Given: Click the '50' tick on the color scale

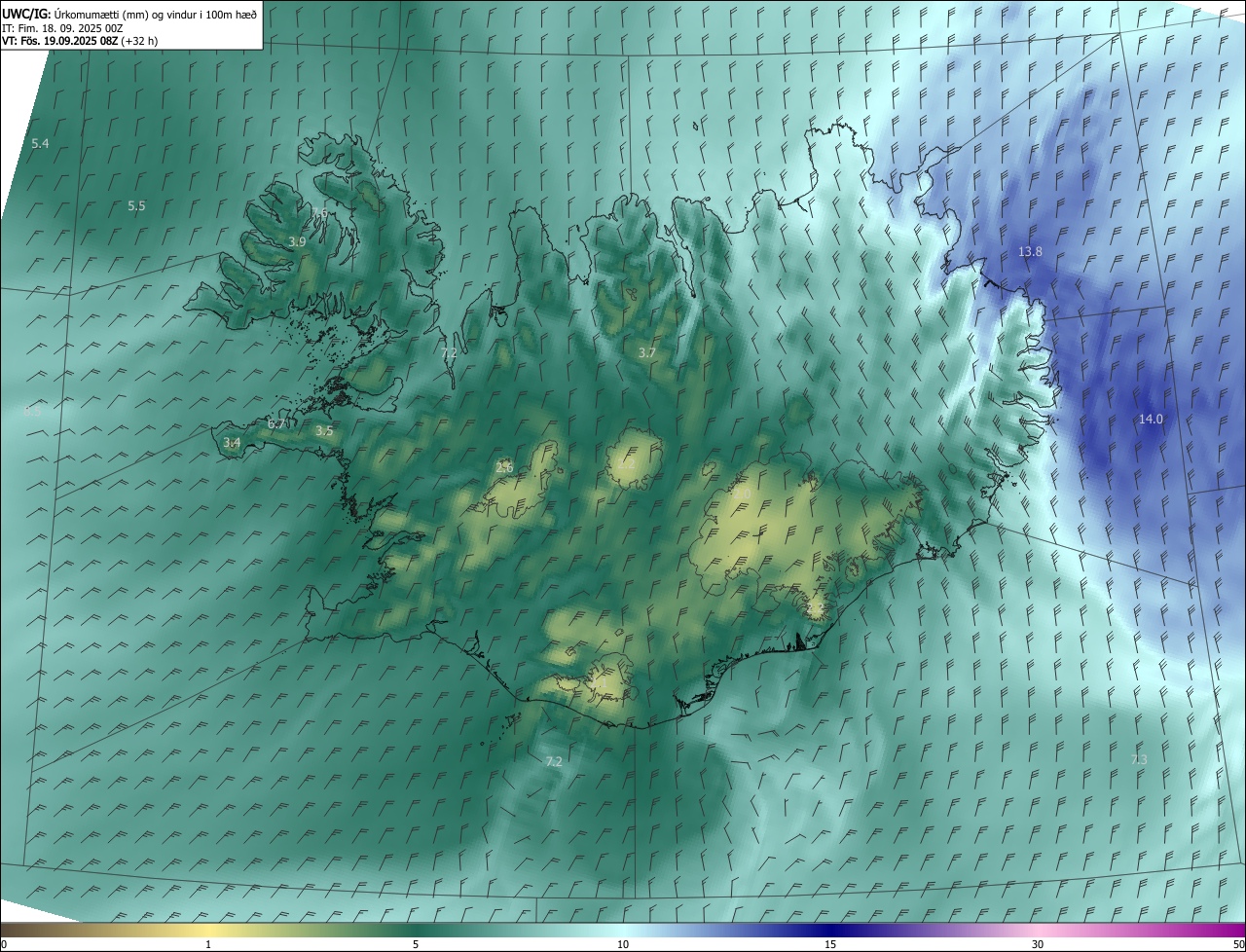Looking at the screenshot, I should (x=1238, y=944).
